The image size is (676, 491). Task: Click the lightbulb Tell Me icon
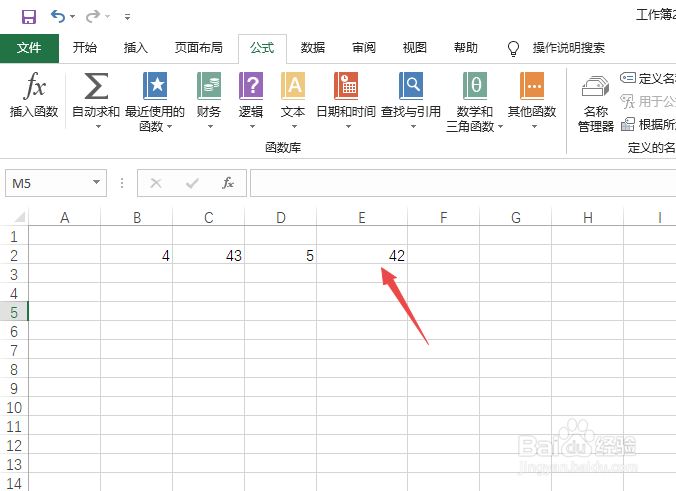(x=513, y=48)
